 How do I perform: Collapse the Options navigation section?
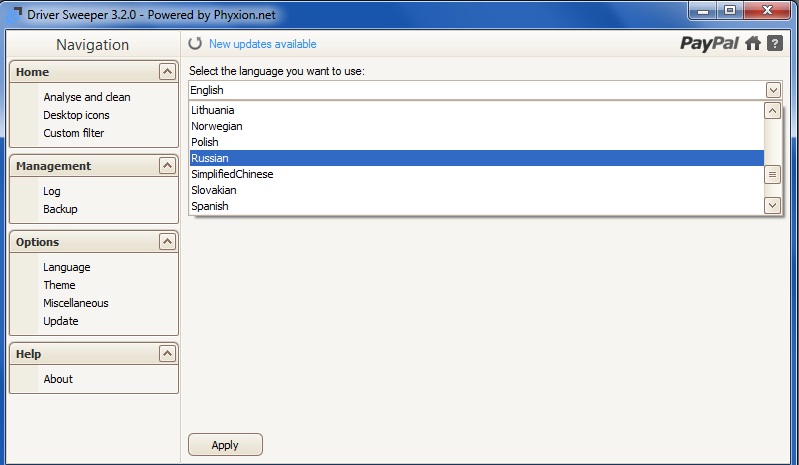167,241
